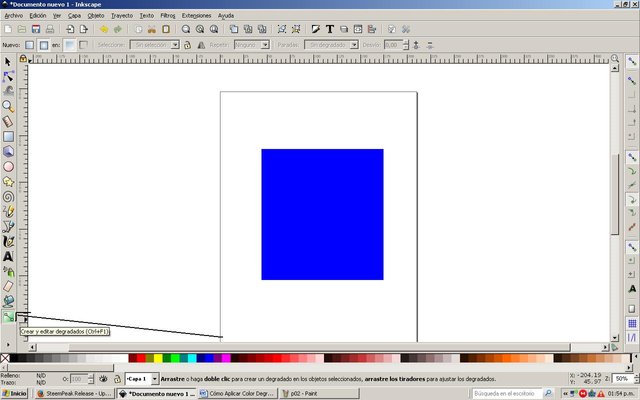This screenshot has height=400, width=640.
Task: Redo with the green arrow
Action: [118, 29]
